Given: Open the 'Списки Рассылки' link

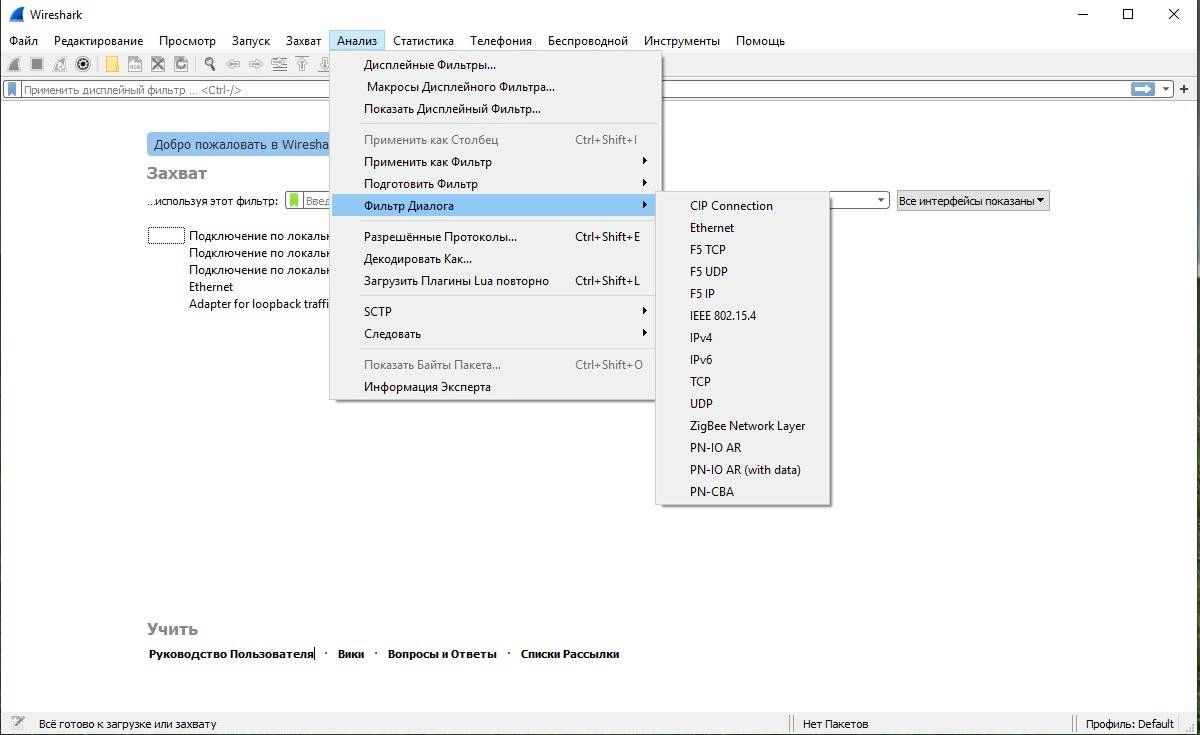Looking at the screenshot, I should 570,654.
